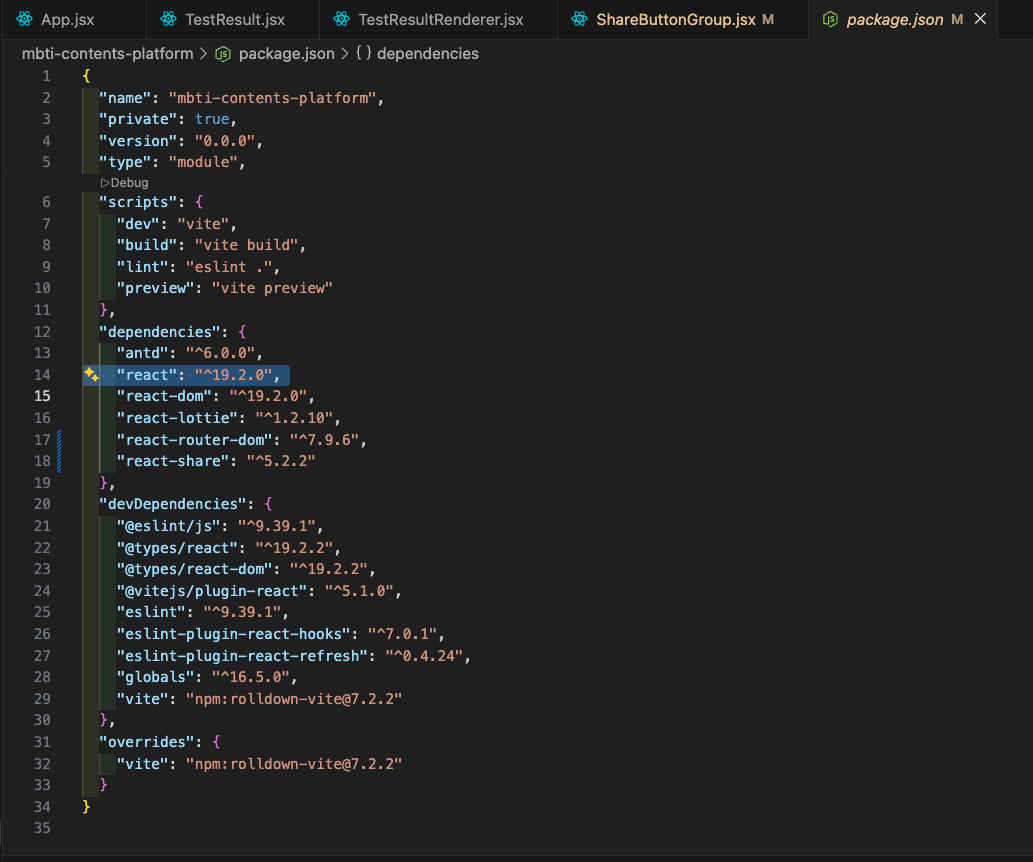Screen dimensions: 1033x862
Task: Switch to the ShareButtonGroup.jsx tab
Action: [x=683, y=20]
